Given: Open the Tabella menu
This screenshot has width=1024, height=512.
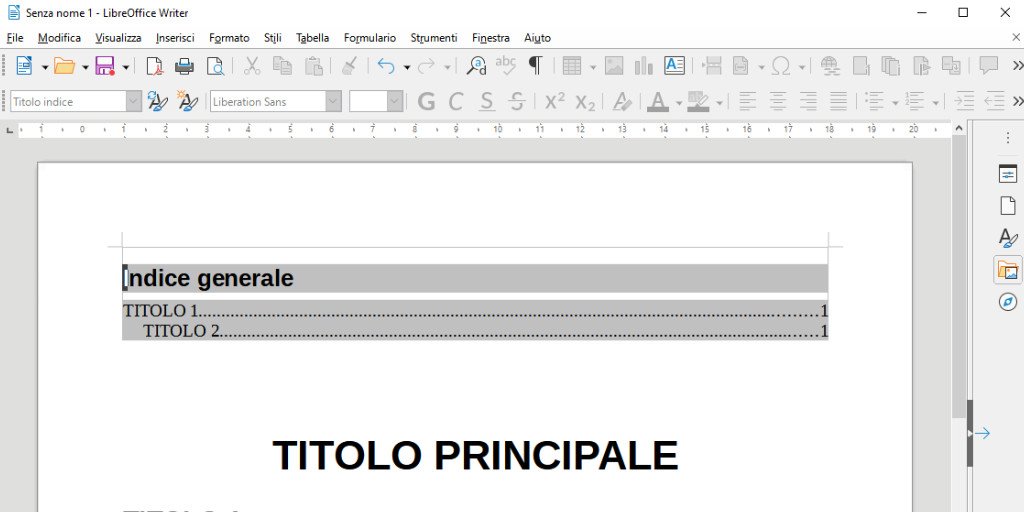Looking at the screenshot, I should [312, 38].
